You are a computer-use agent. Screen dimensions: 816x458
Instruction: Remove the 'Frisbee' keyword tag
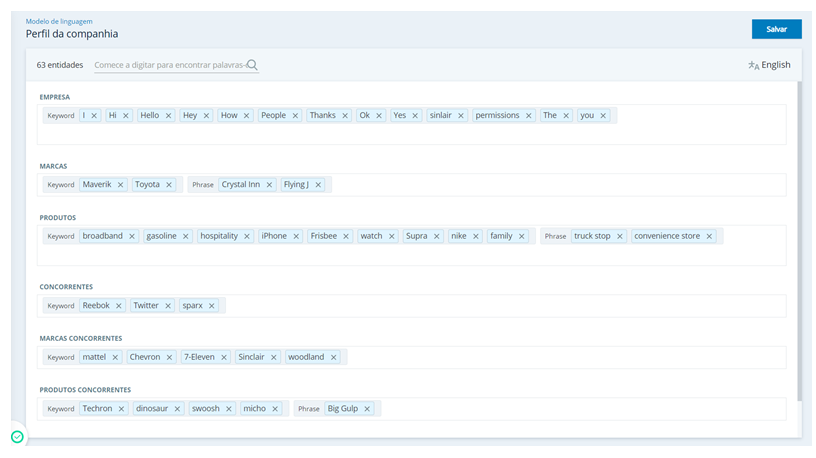346,236
